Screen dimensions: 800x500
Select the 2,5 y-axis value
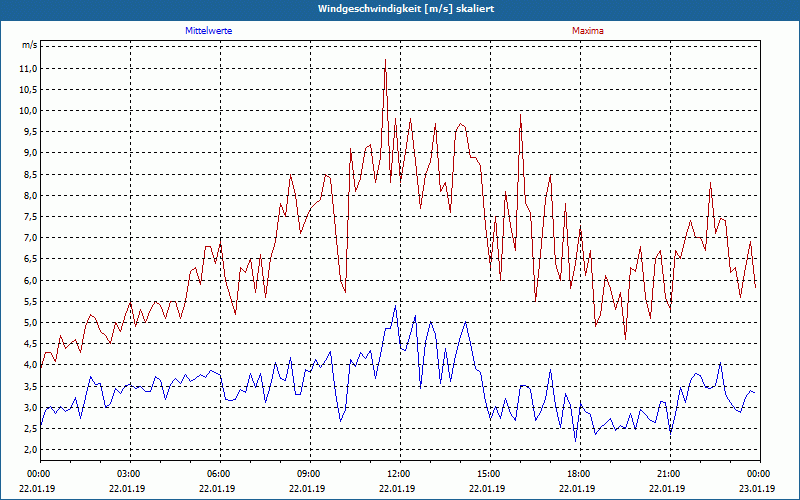[x=30, y=429]
